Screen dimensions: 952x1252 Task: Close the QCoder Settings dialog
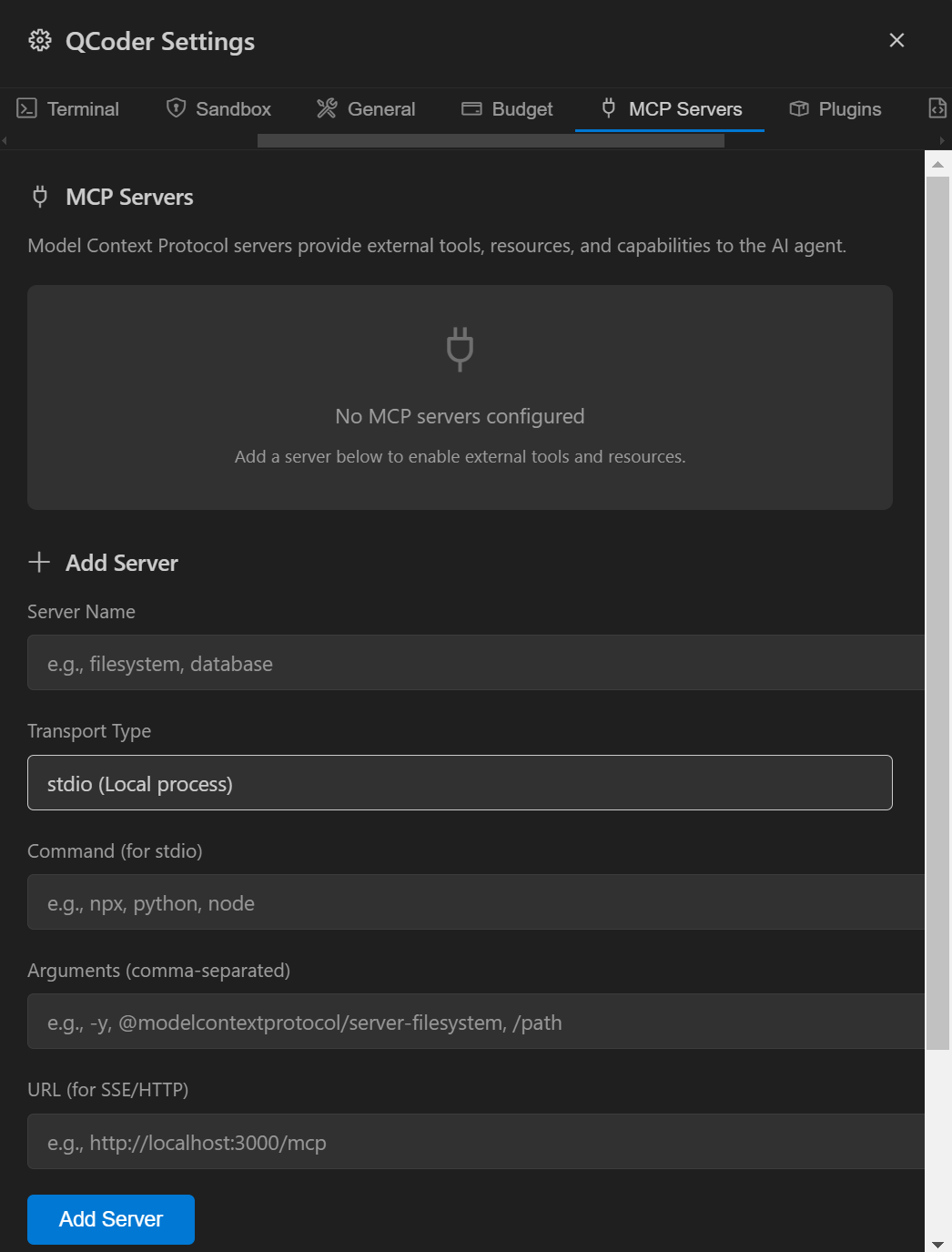click(896, 40)
